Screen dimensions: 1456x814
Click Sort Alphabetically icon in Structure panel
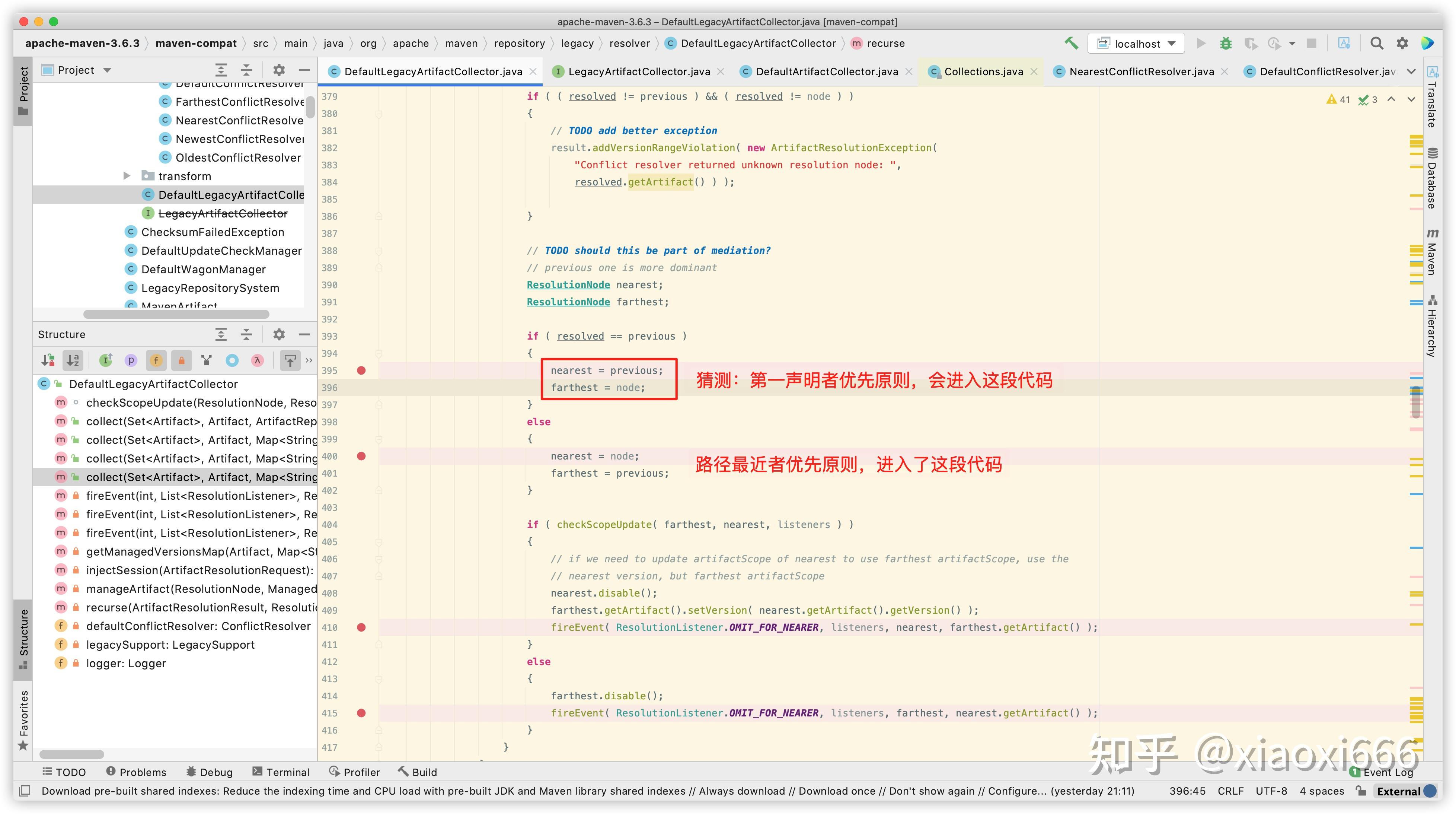click(x=73, y=360)
